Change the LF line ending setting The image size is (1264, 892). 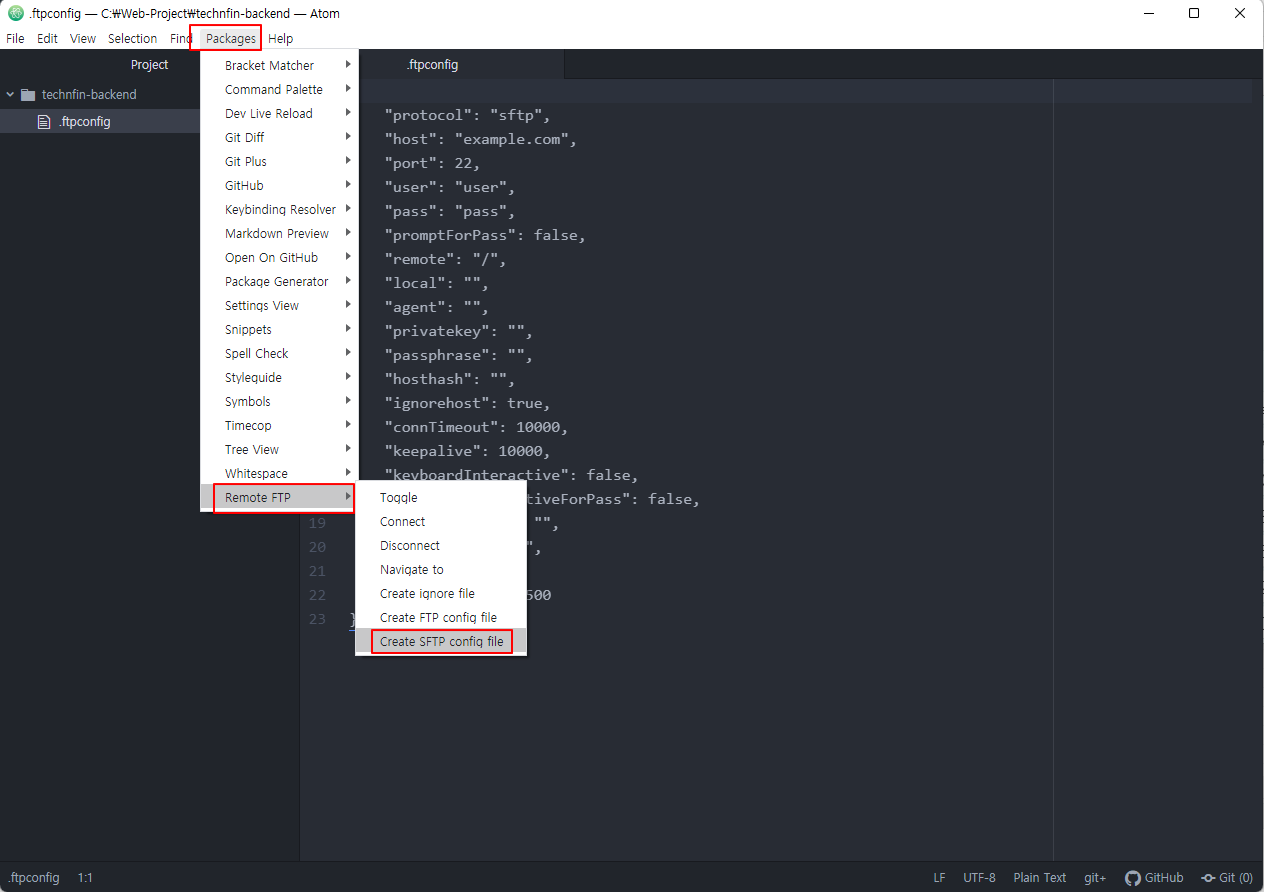click(939, 877)
